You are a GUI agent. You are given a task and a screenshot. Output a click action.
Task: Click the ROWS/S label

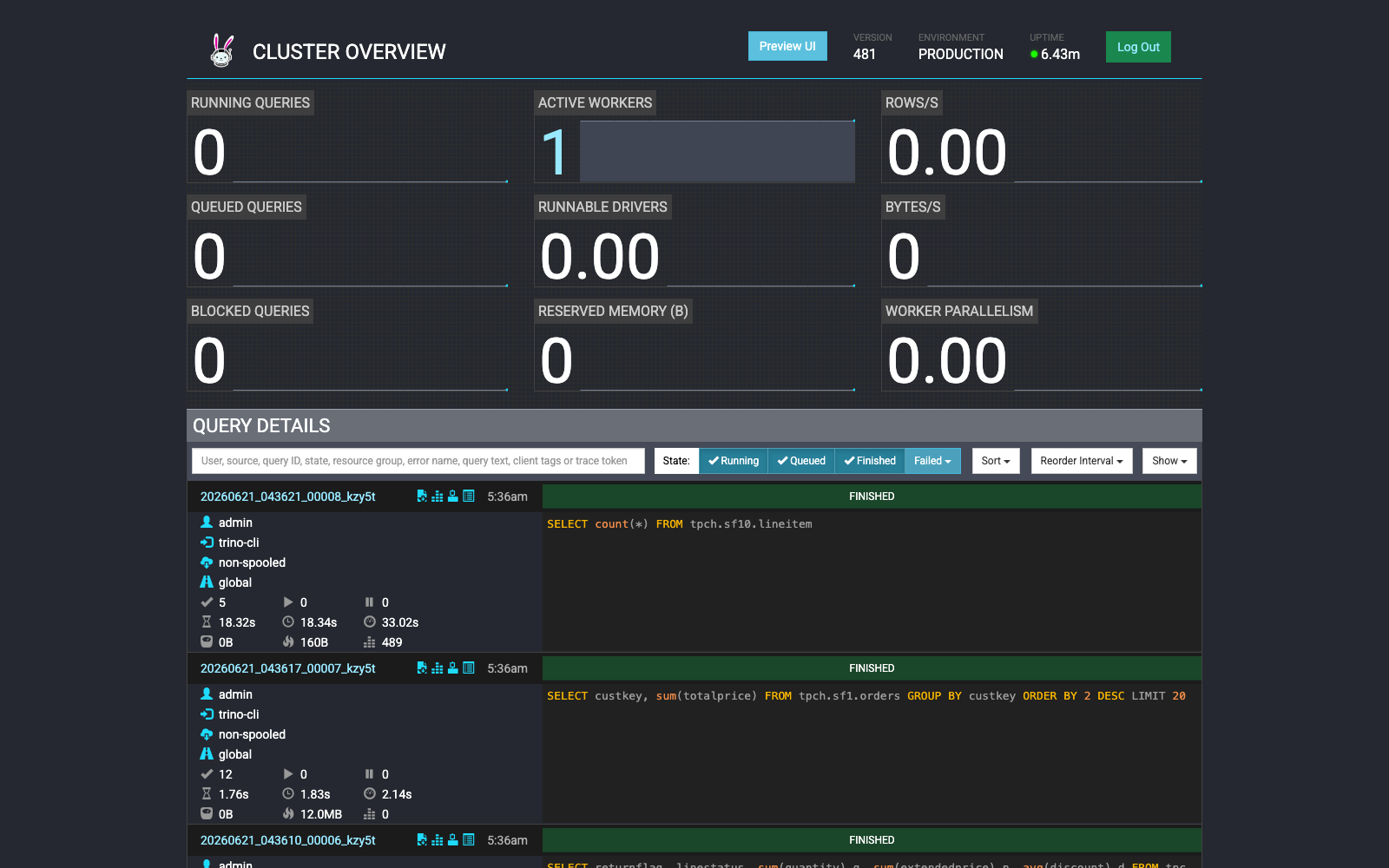pos(912,102)
